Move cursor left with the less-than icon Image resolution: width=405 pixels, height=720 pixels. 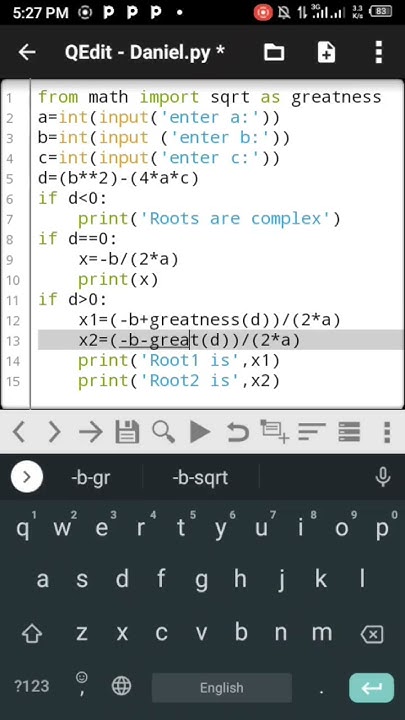18,432
